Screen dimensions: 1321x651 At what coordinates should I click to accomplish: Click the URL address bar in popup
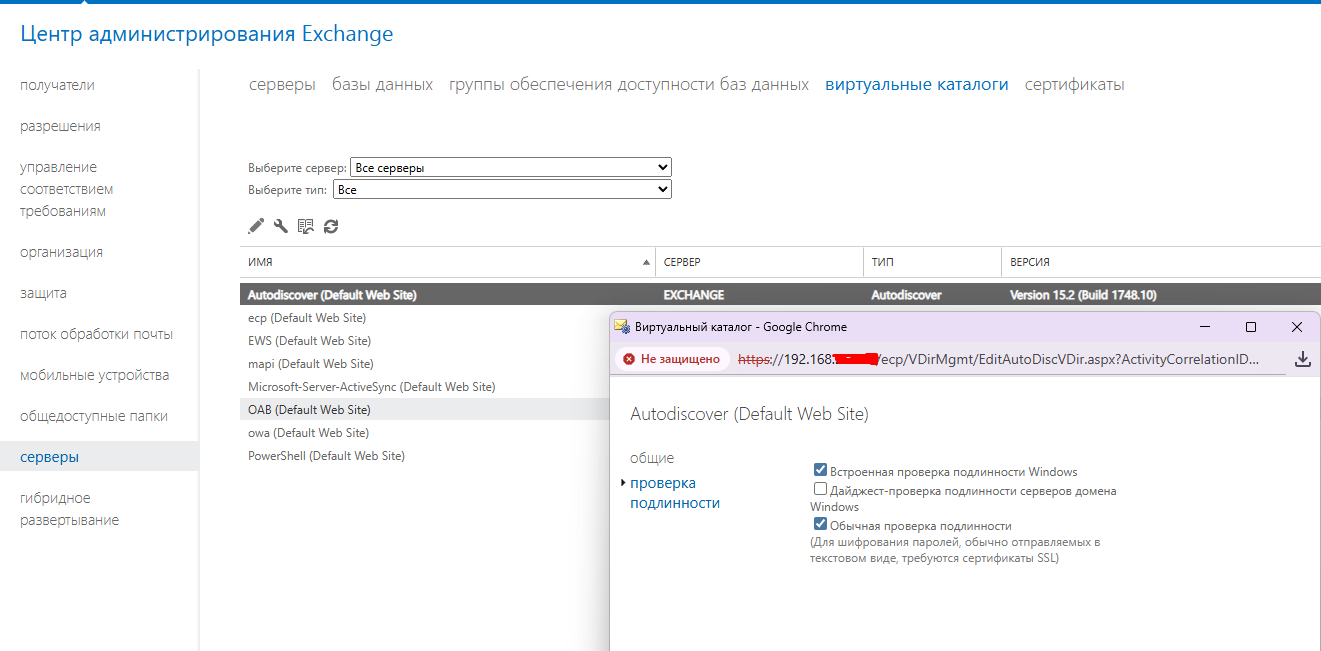pos(1000,359)
